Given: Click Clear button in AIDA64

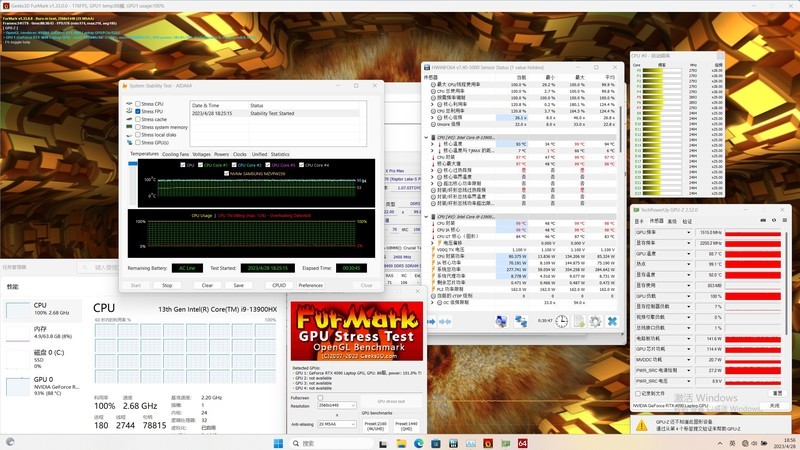Looking at the screenshot, I should pyautogui.click(x=207, y=285).
